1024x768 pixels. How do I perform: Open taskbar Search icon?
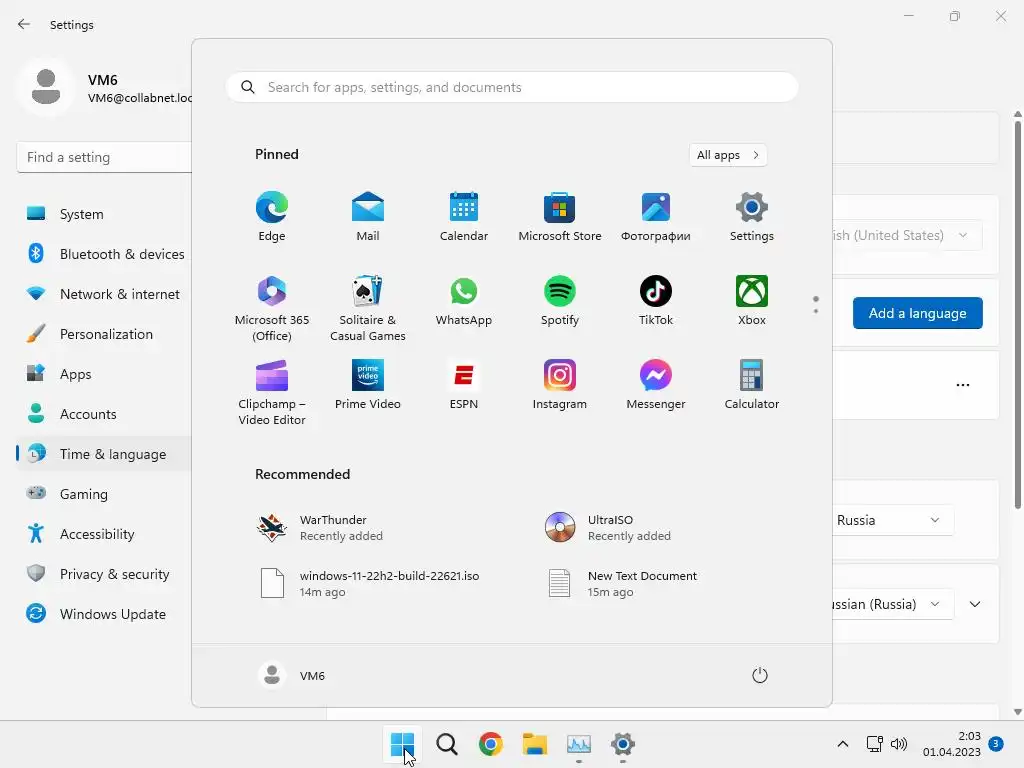pyautogui.click(x=447, y=744)
